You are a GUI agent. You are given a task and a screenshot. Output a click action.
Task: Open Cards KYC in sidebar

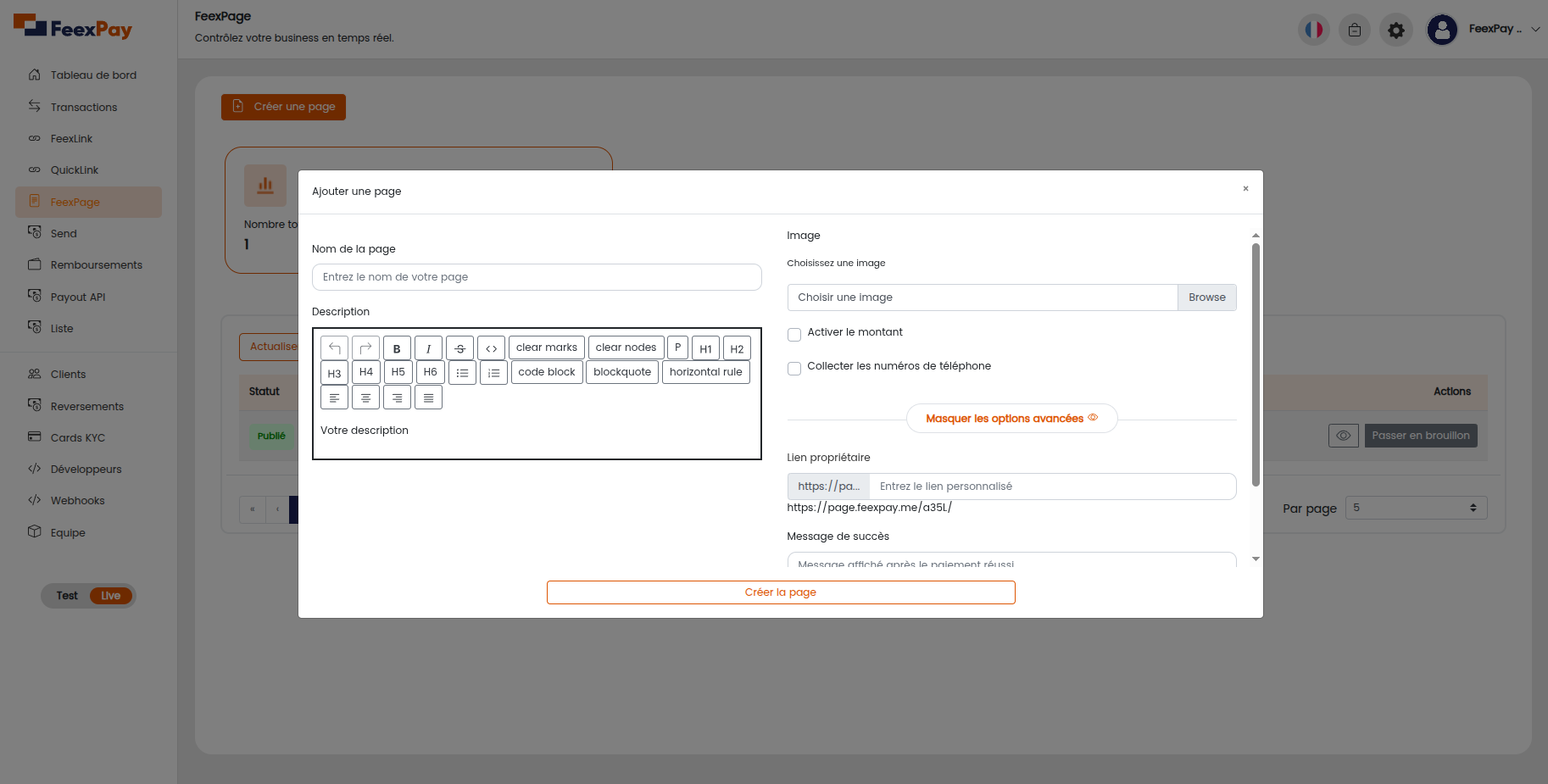coord(88,438)
